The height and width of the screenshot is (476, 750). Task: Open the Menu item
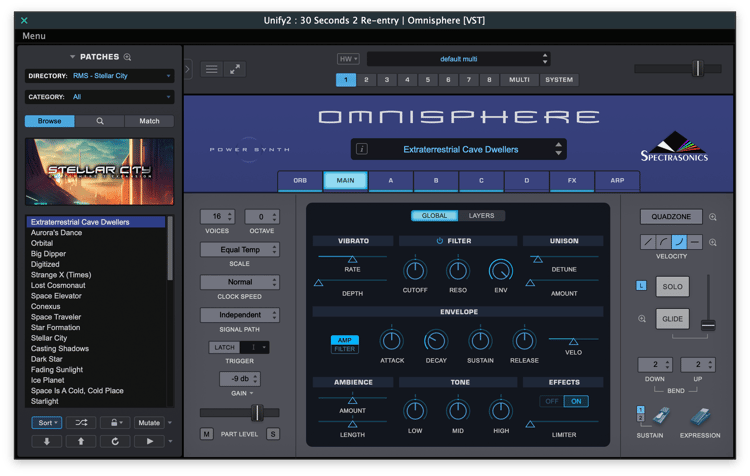33,36
